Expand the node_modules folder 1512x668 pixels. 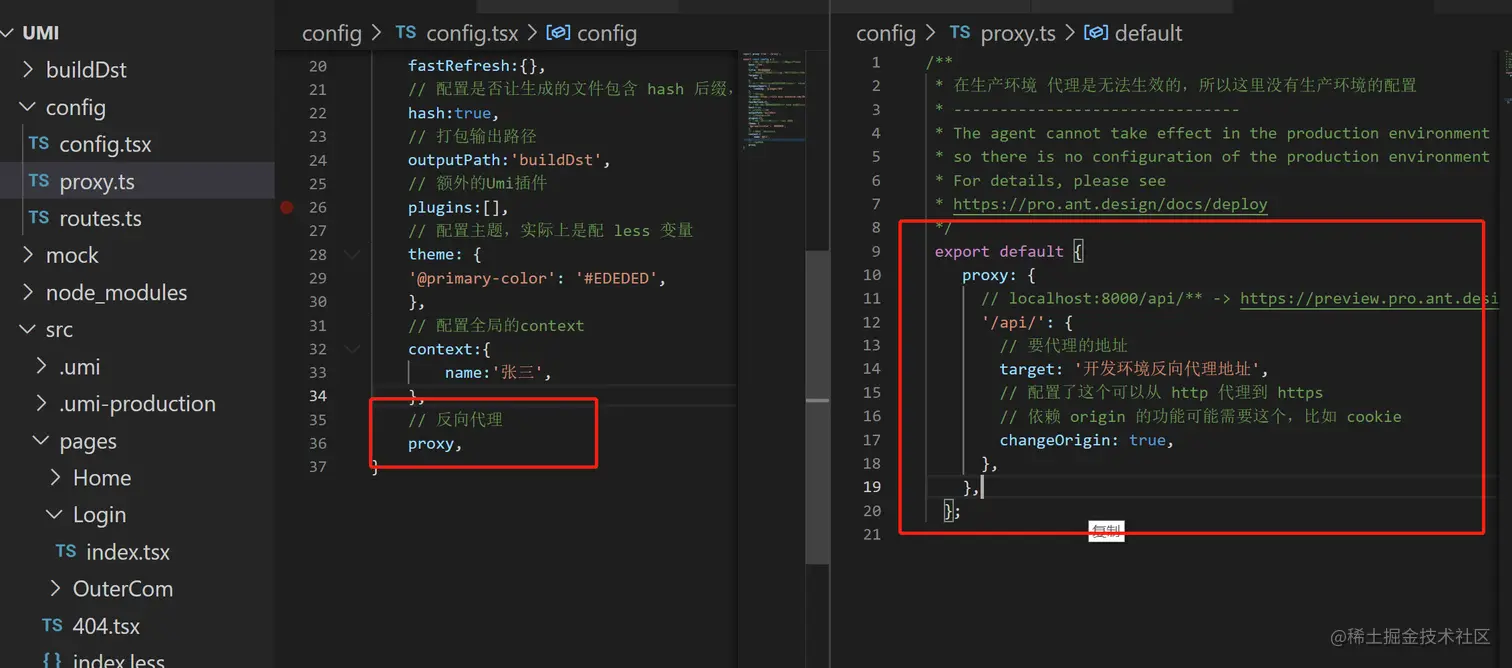[x=28, y=292]
